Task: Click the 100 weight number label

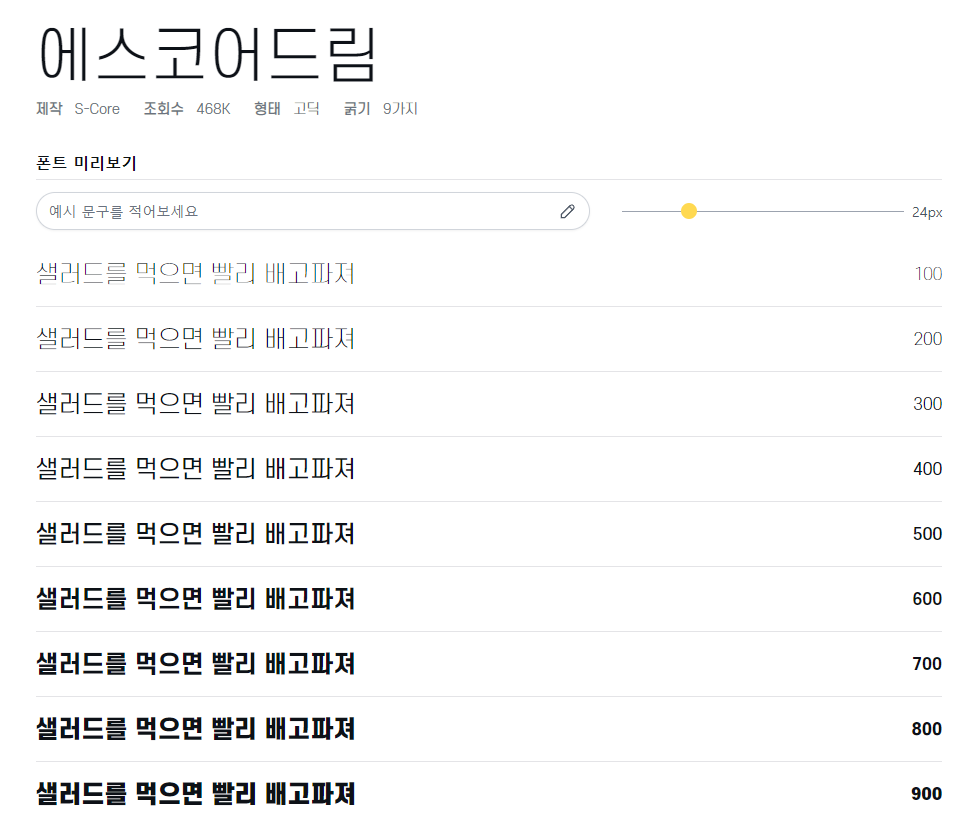Action: tap(928, 274)
